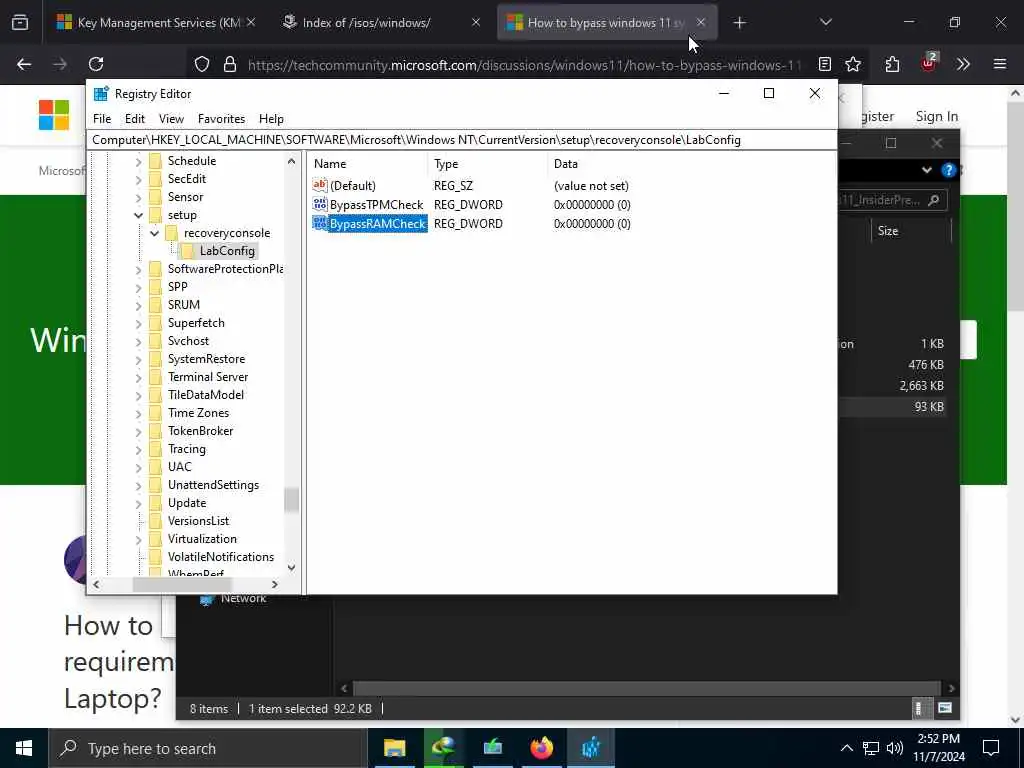The image size is (1024, 768).
Task: Select the VersionsList key
Action: tap(199, 520)
